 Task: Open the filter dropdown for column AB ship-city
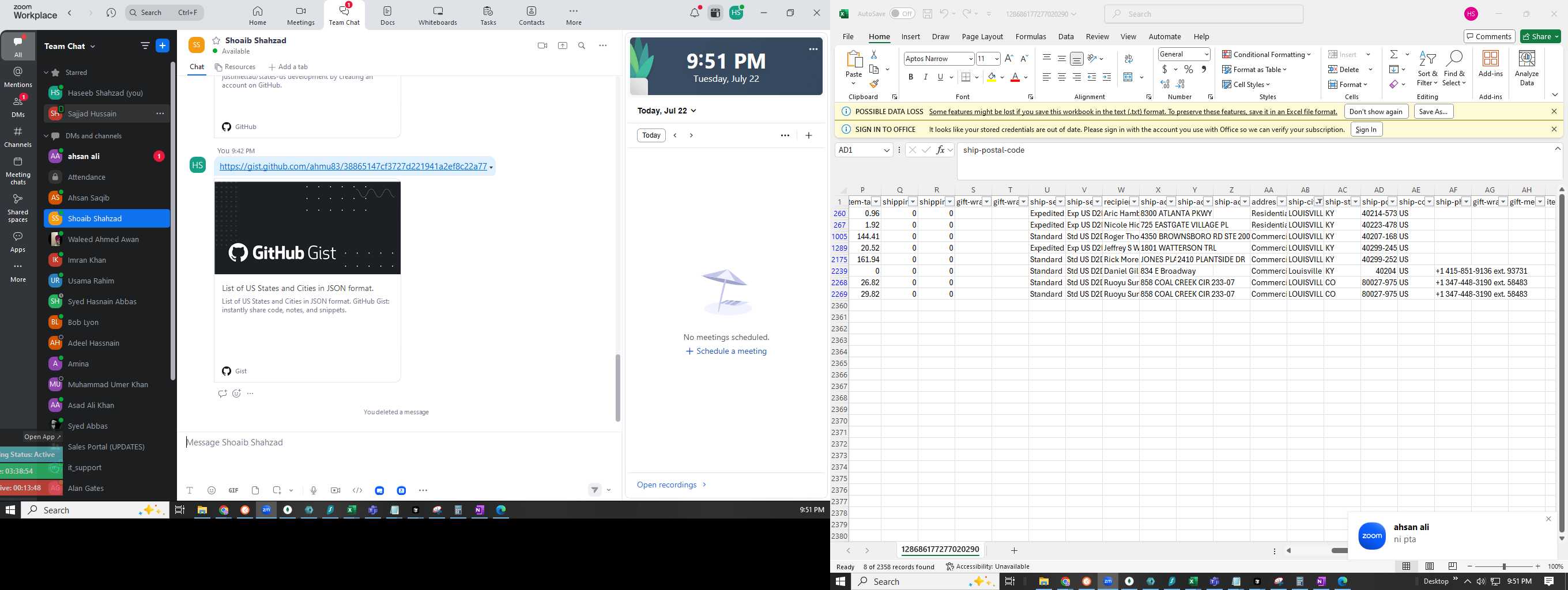point(1318,202)
